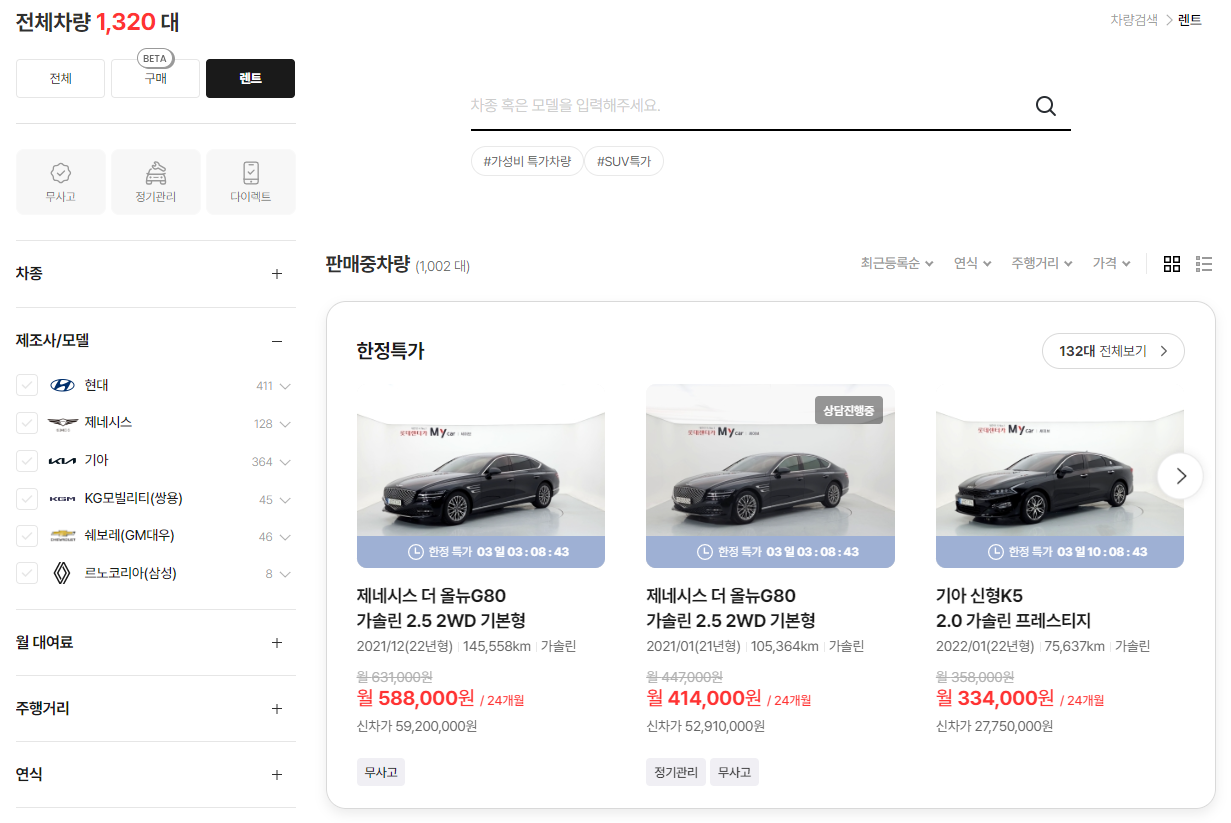Expand 기아 models chevron
This screenshot has height=823, width=1231.
[286, 462]
